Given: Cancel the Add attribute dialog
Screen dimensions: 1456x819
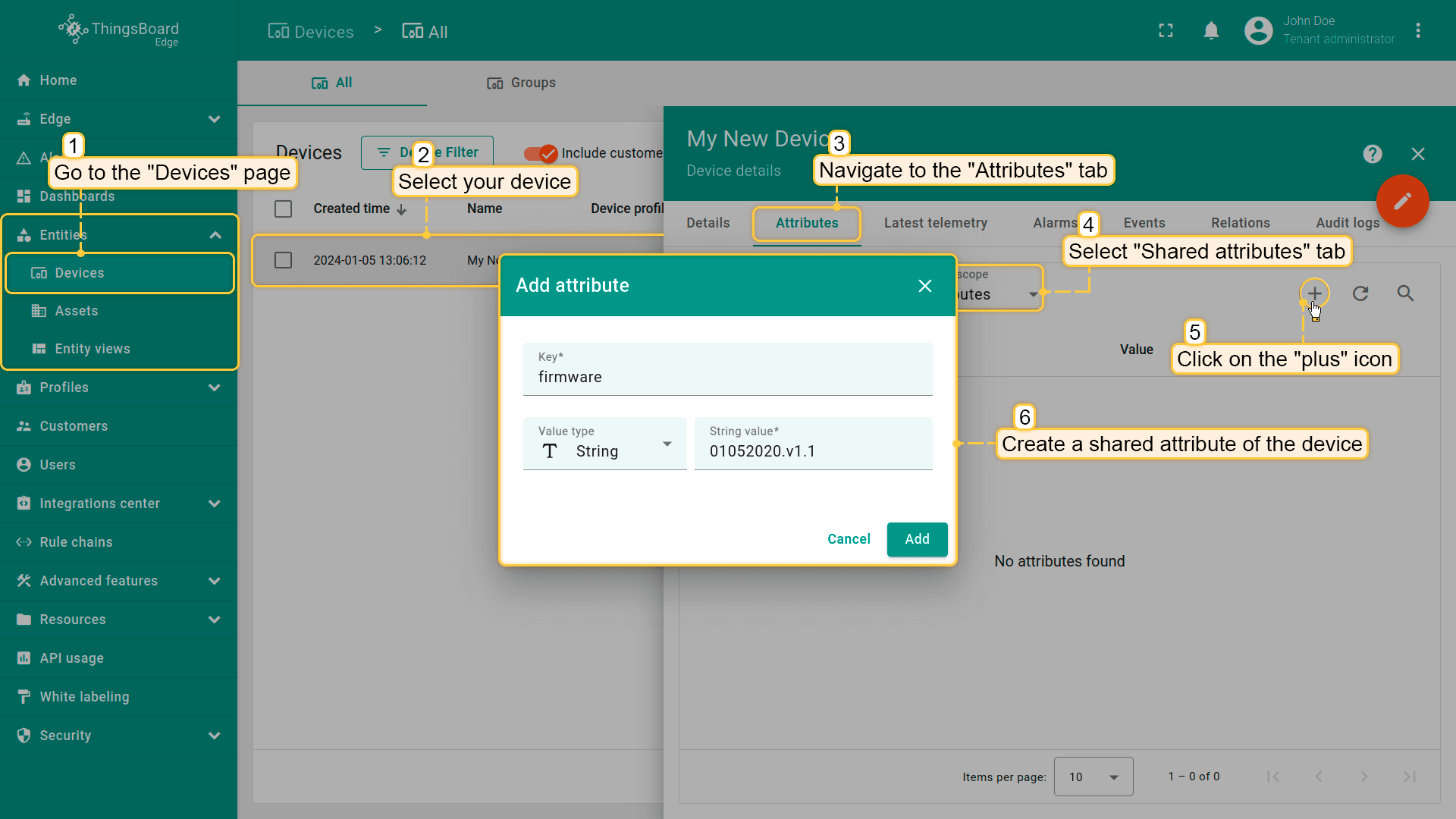Looking at the screenshot, I should [849, 539].
